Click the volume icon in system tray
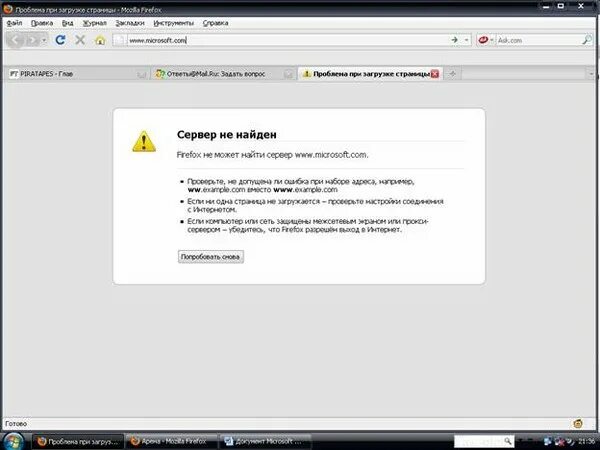This screenshot has height=450, width=600. click(x=570, y=442)
